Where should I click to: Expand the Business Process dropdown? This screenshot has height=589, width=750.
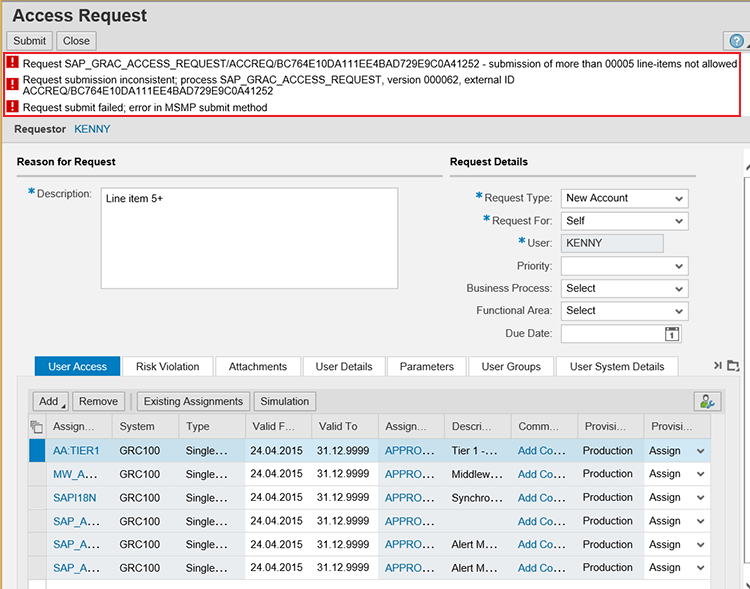pyautogui.click(x=680, y=288)
